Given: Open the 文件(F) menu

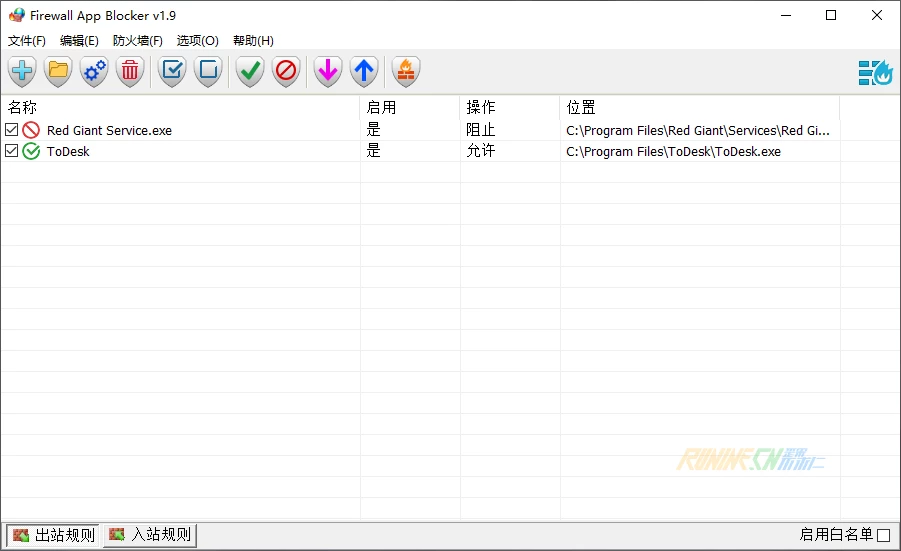Looking at the screenshot, I should tap(27, 41).
